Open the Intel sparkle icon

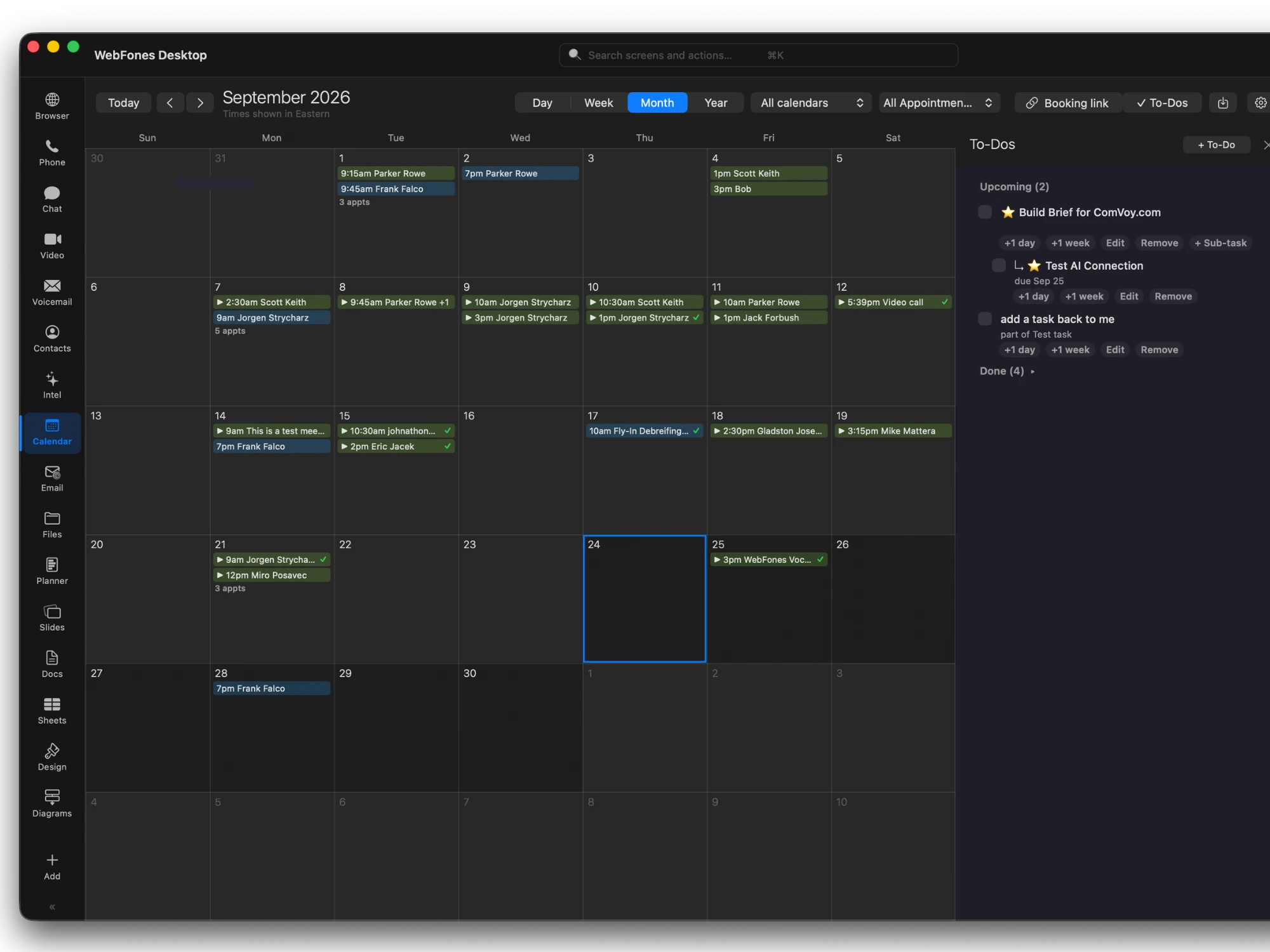tap(52, 385)
